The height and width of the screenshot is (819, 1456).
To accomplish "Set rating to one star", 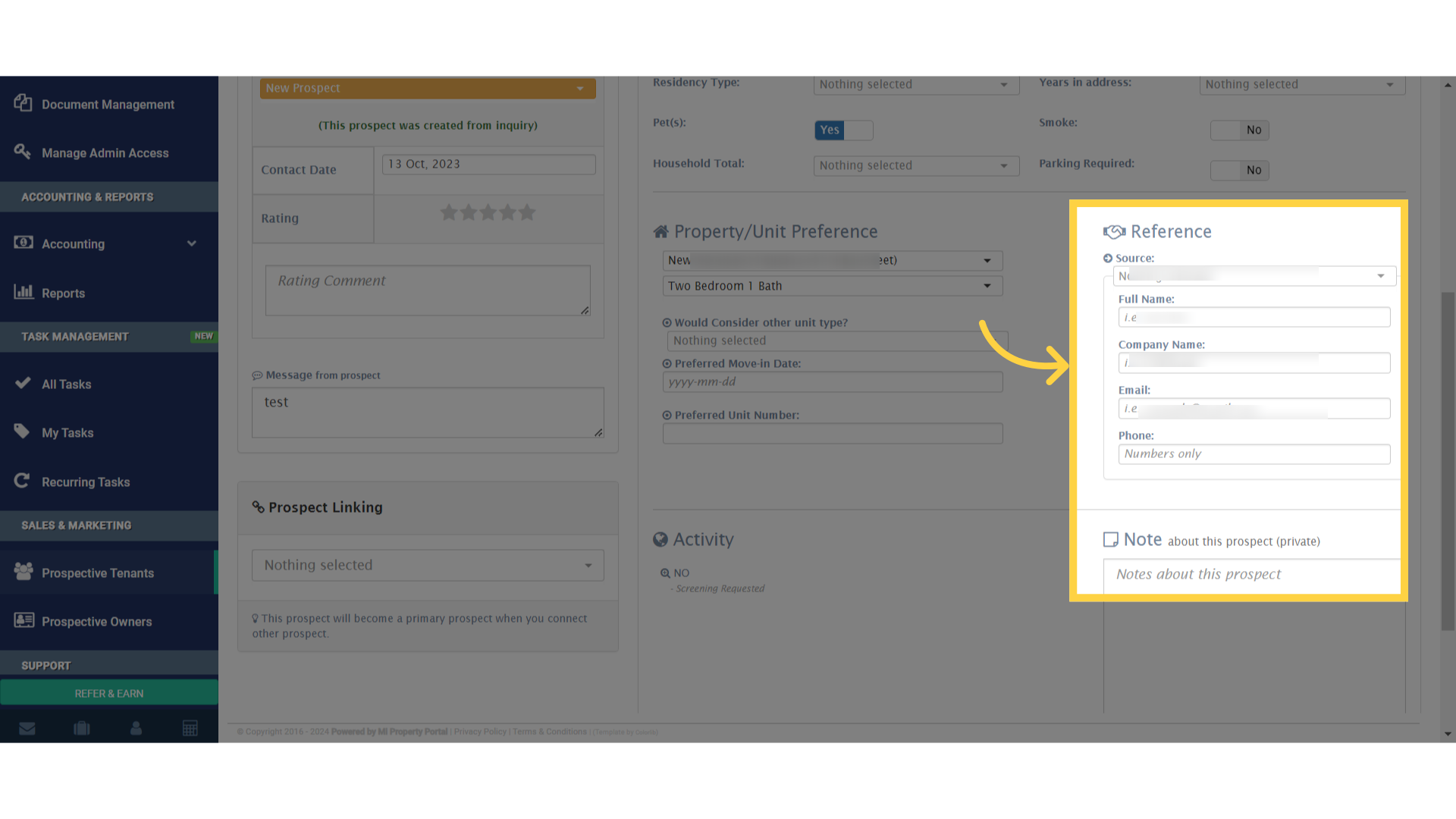I will (x=449, y=212).
